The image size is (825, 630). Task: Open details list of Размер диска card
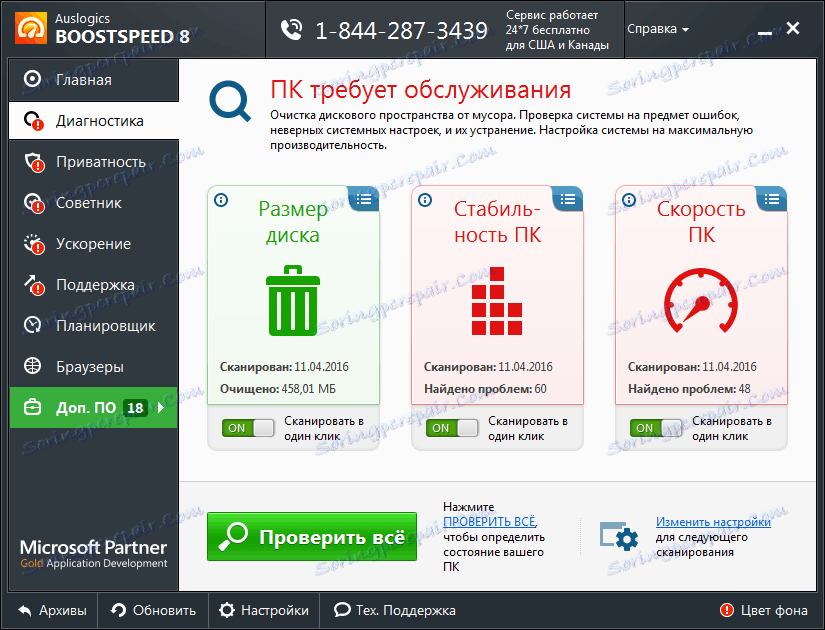pyautogui.click(x=364, y=199)
